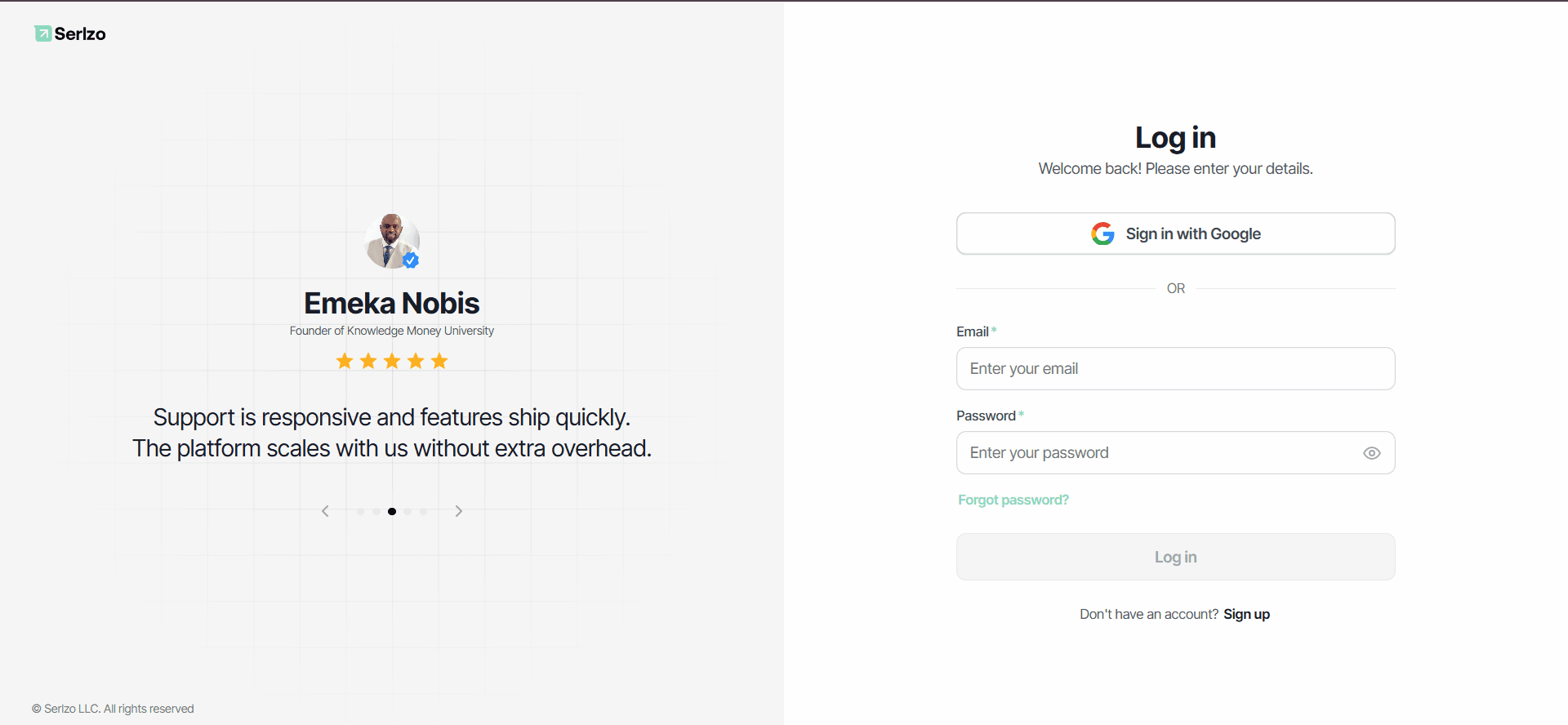
Task: Select the fifth carousel dot
Action: point(423,511)
